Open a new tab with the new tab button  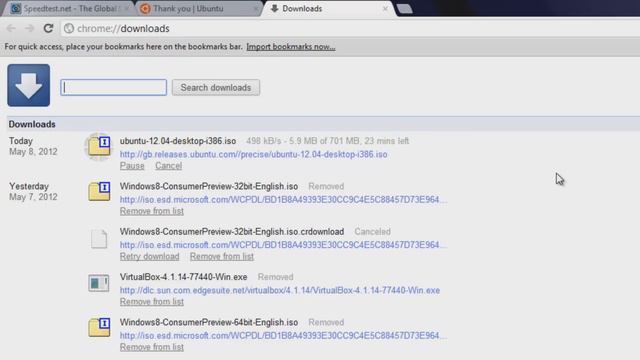404,9
